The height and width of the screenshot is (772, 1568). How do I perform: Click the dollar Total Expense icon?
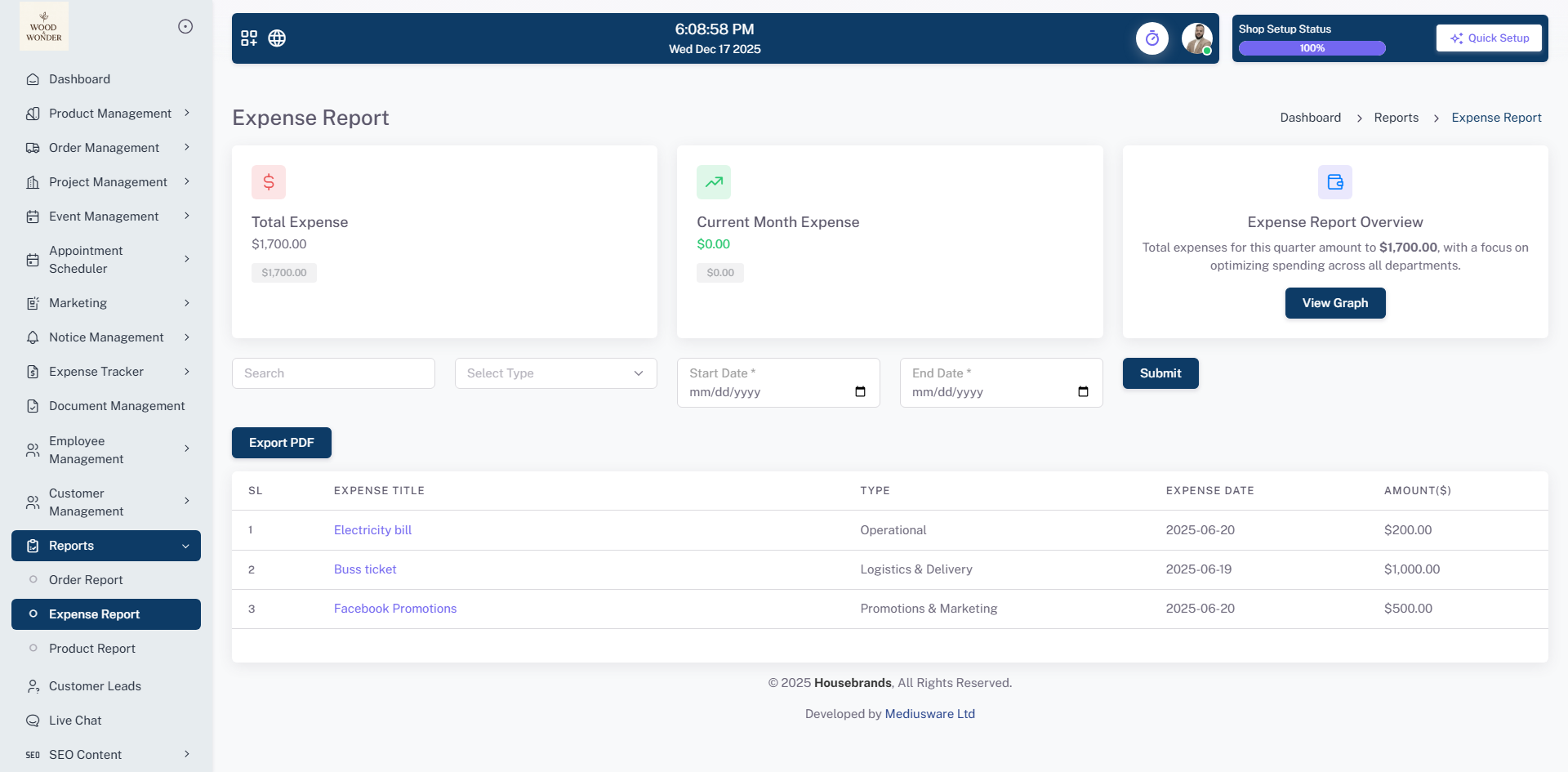coord(269,182)
